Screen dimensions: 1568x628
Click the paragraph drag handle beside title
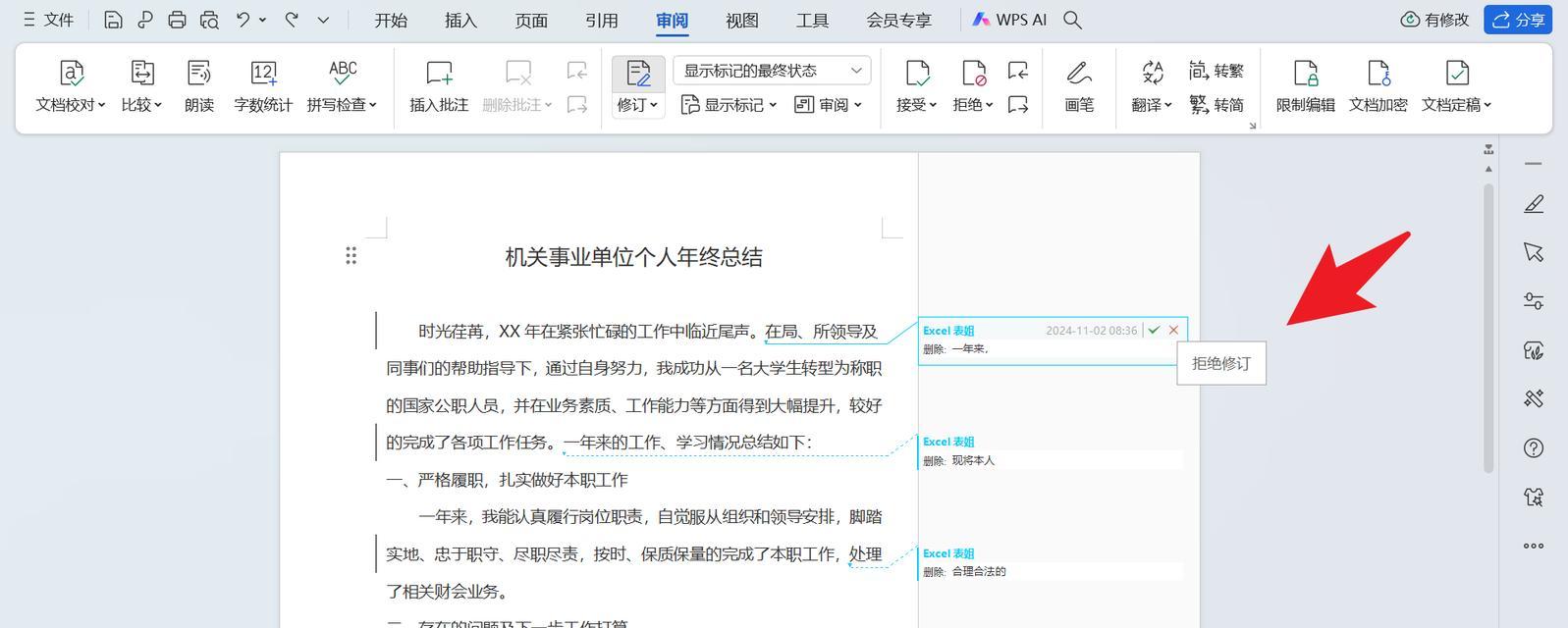[351, 256]
